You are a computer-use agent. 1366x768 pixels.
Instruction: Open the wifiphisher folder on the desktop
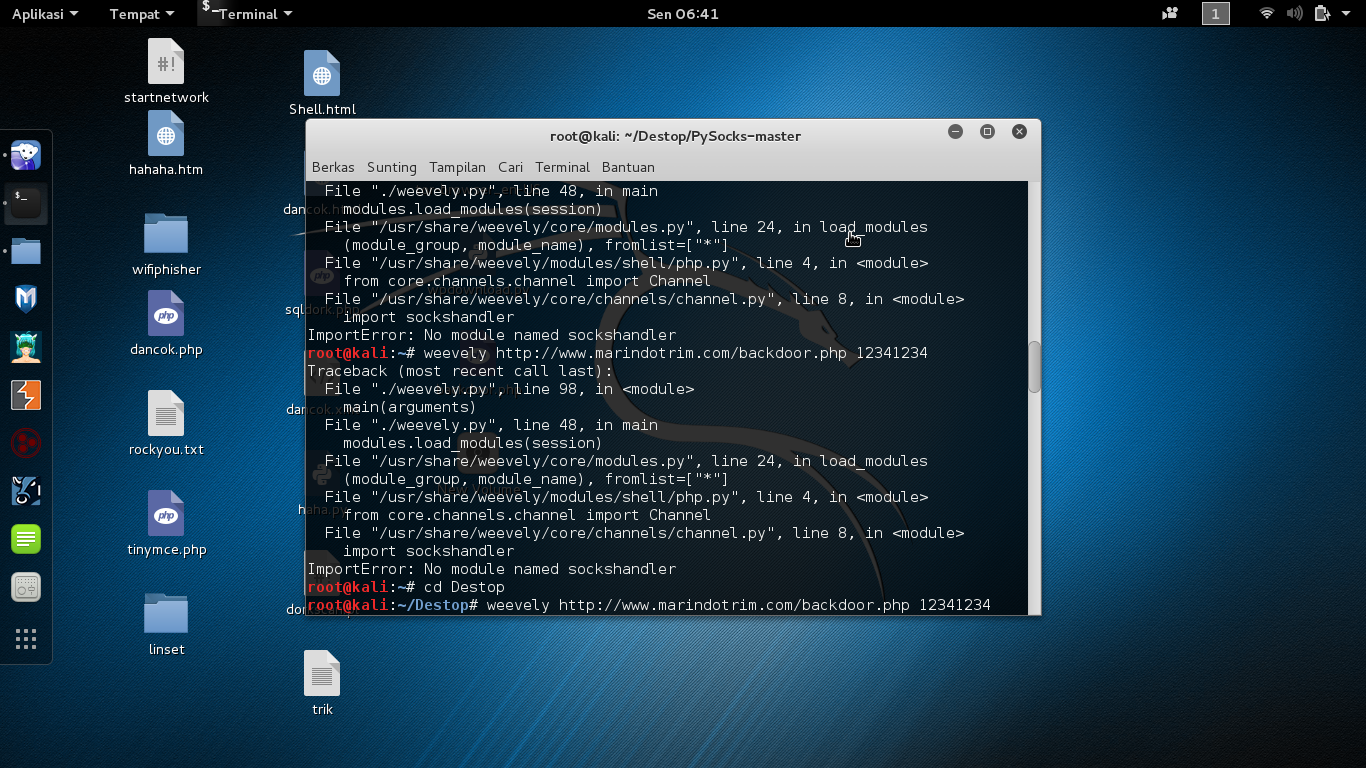click(x=165, y=232)
